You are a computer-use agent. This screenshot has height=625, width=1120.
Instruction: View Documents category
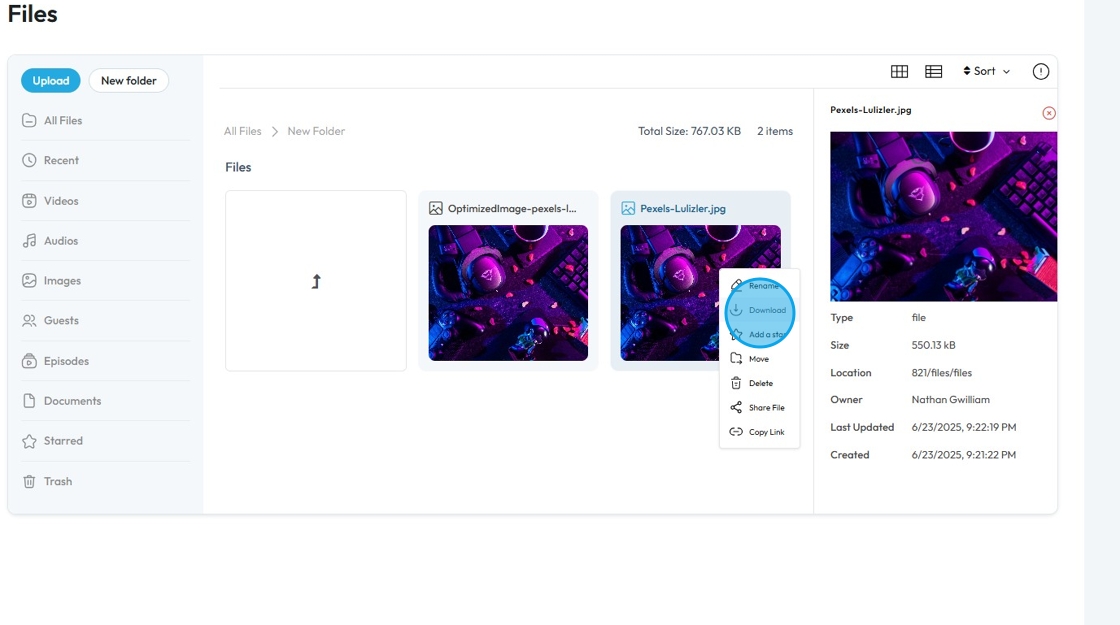tap(72, 401)
